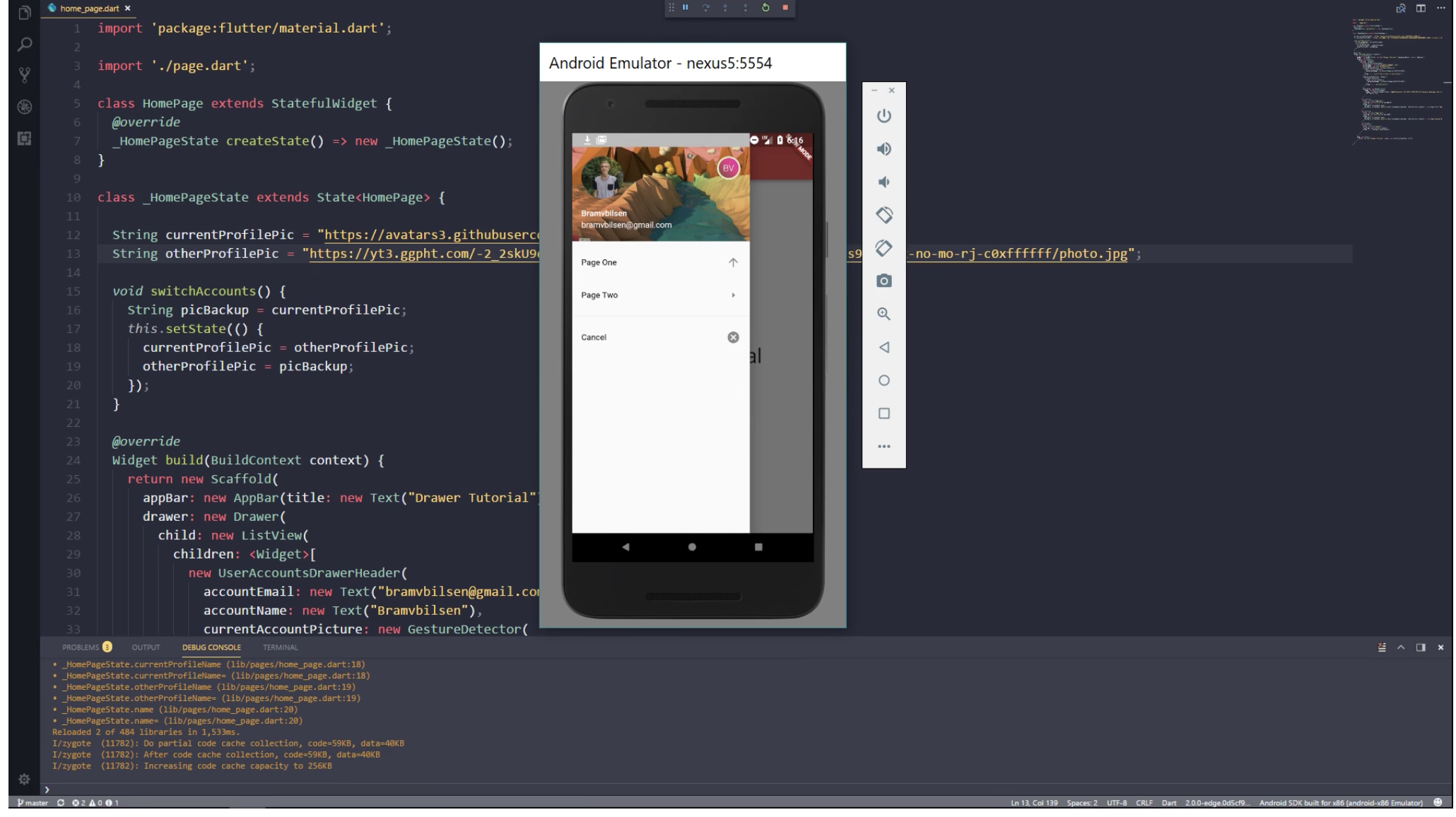The image size is (1456, 817).
Task: Open the Search view in the activity bar
Action: (25, 44)
